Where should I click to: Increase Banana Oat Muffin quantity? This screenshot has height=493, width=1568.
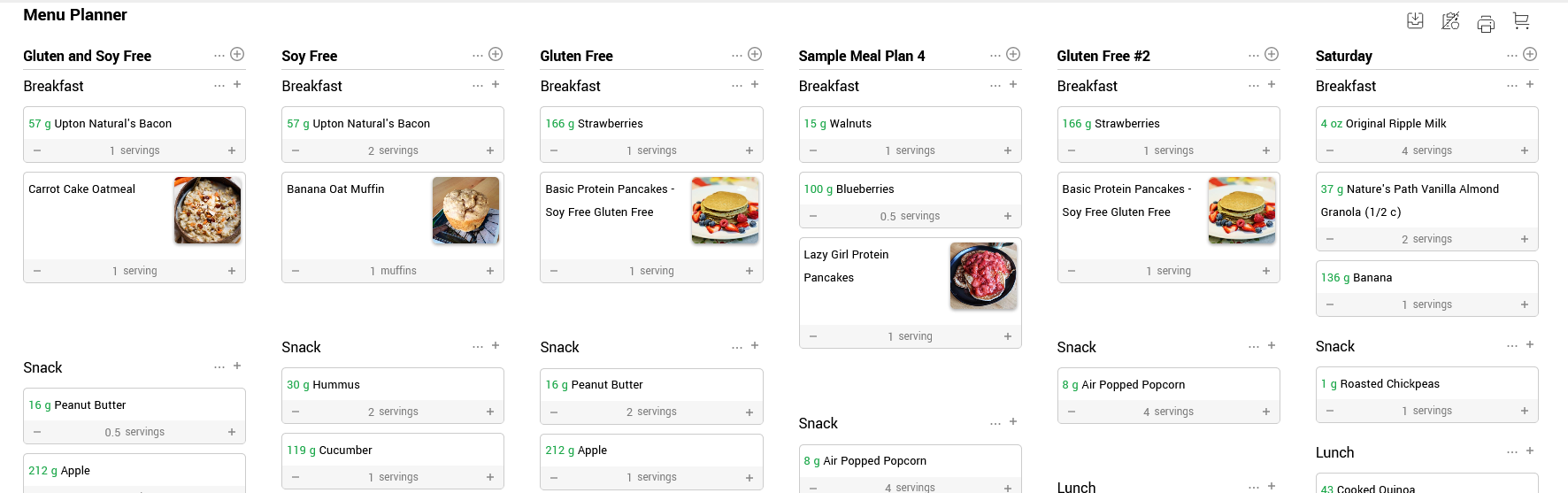490,271
